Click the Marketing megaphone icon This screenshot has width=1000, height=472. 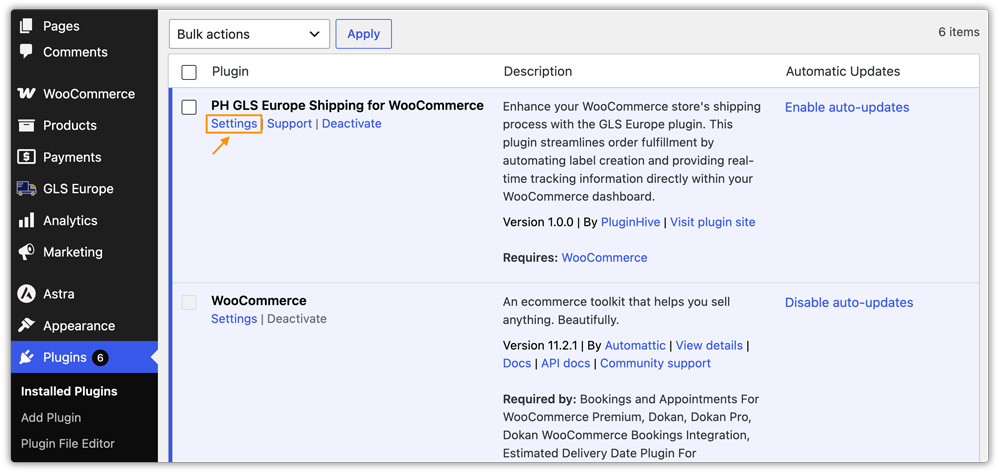(26, 252)
